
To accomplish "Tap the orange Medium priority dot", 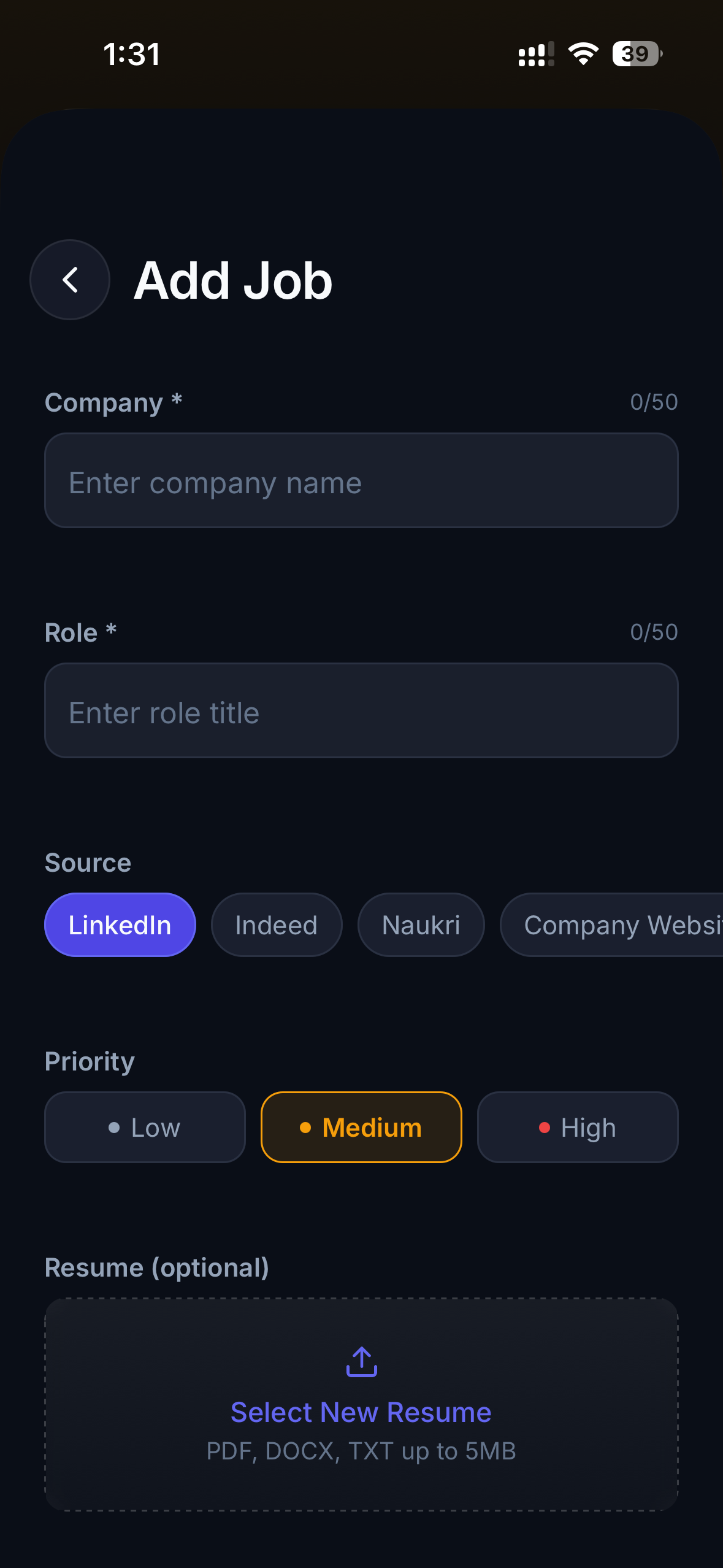I will pyautogui.click(x=305, y=1128).
